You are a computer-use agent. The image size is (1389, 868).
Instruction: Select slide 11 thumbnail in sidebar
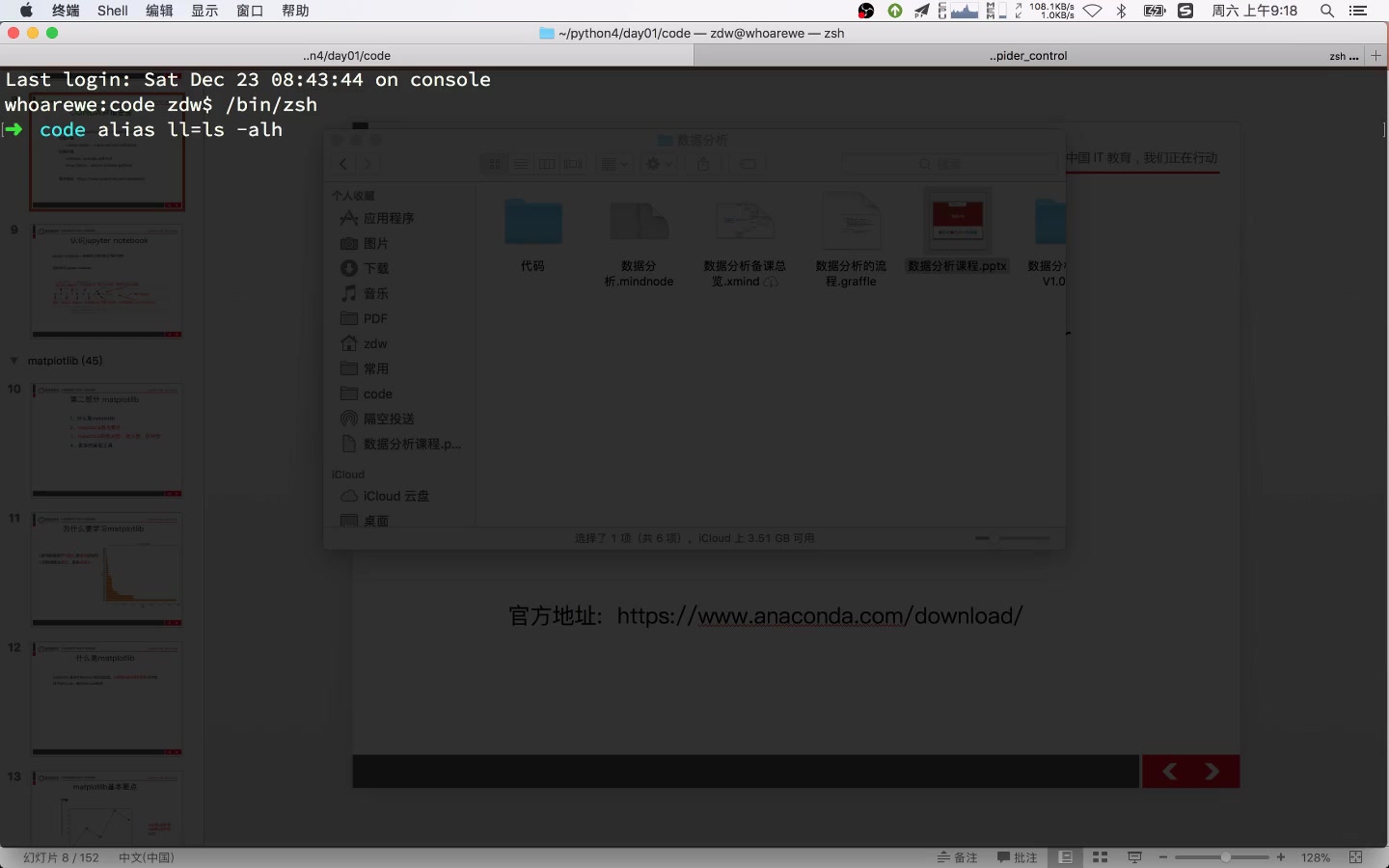coord(106,569)
